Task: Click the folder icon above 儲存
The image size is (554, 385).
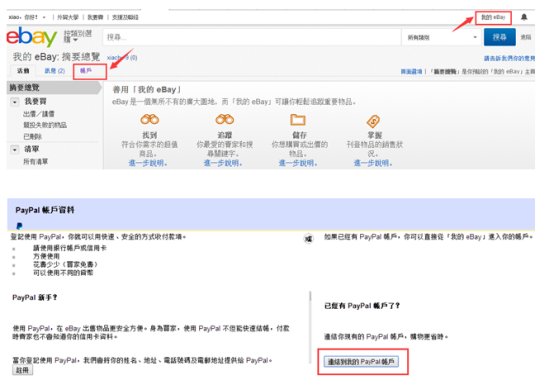Action: pos(298,120)
